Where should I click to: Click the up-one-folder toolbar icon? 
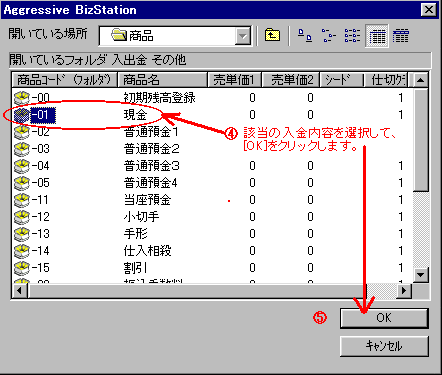pyautogui.click(x=272, y=35)
